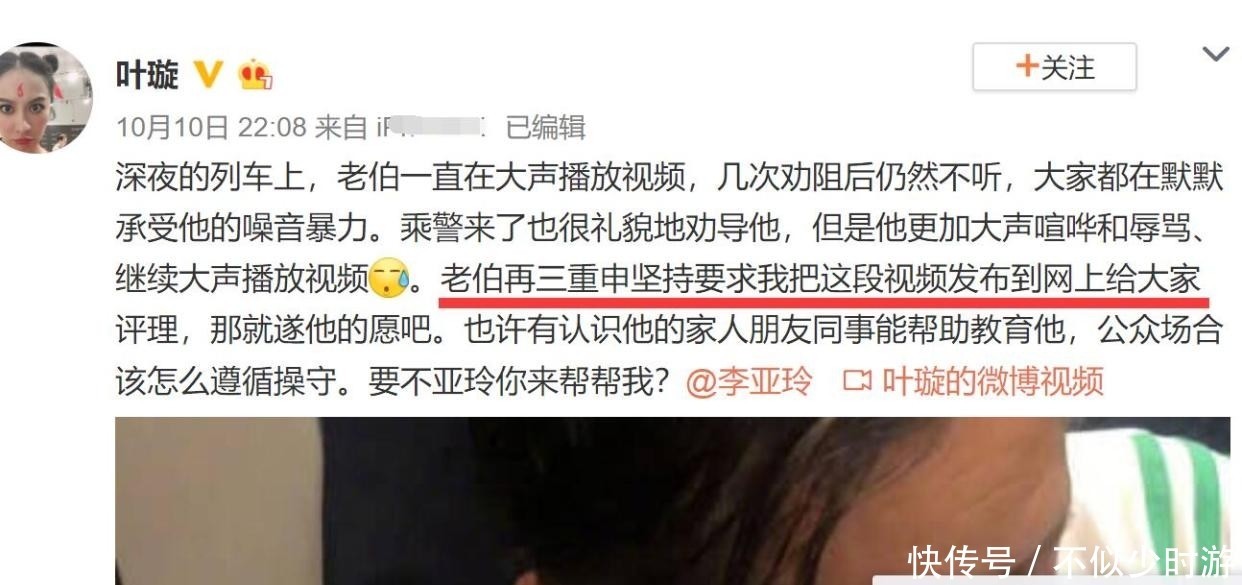
Task: Follow the user with +关注 button
Action: (x=1054, y=68)
